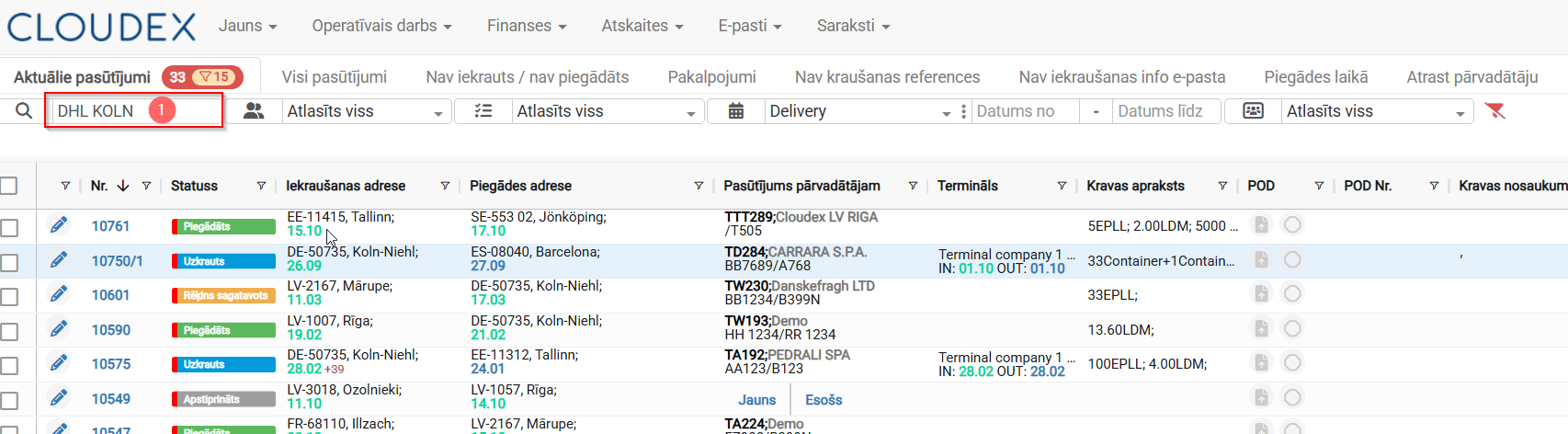
Task: Click the filter funnel in the Statuss column
Action: (x=261, y=186)
